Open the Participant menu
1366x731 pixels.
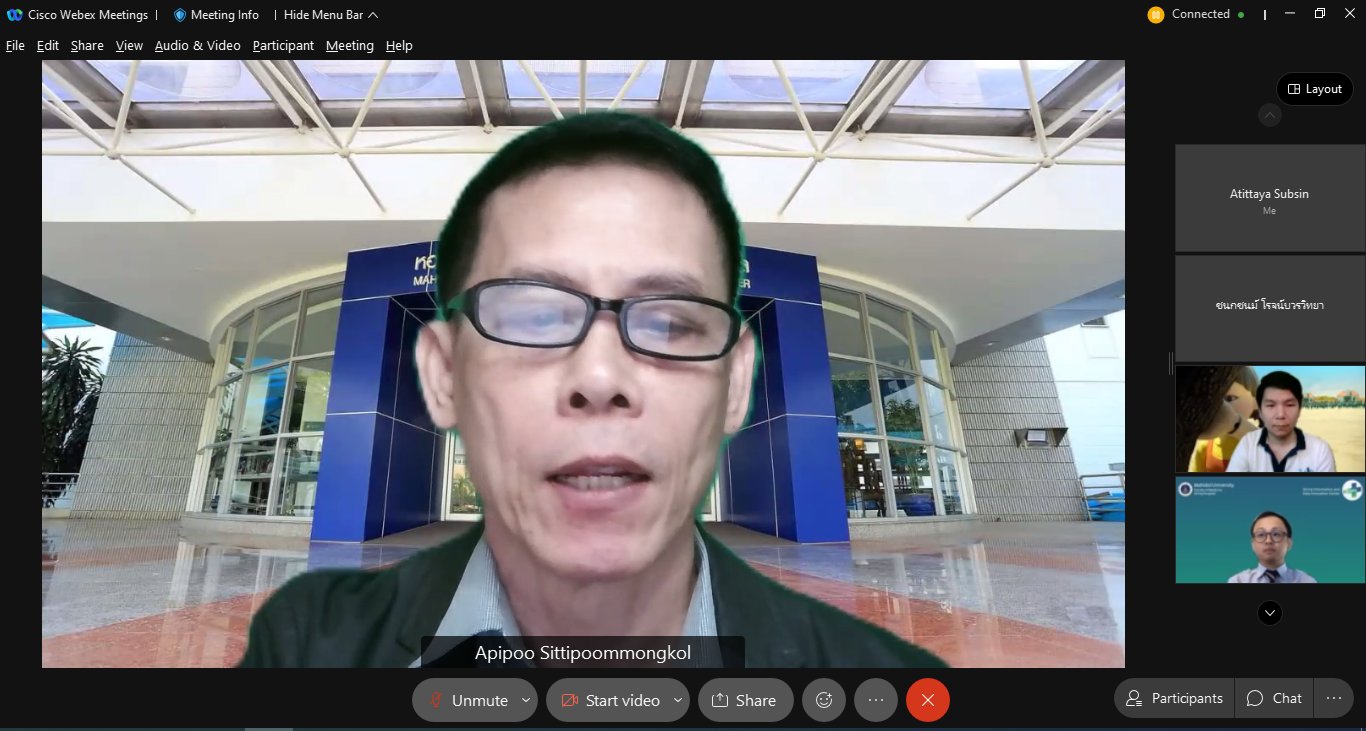283,46
